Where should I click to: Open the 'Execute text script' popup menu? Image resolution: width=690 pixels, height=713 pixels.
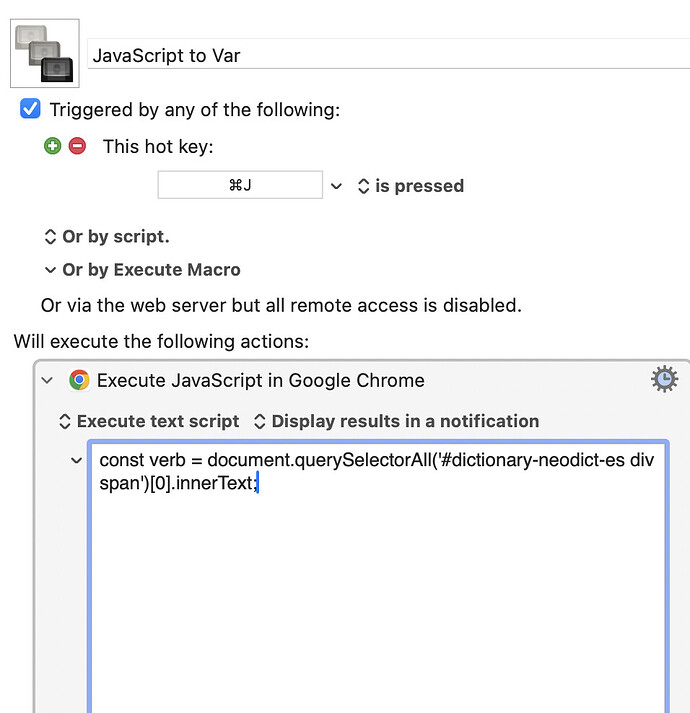coord(149,421)
